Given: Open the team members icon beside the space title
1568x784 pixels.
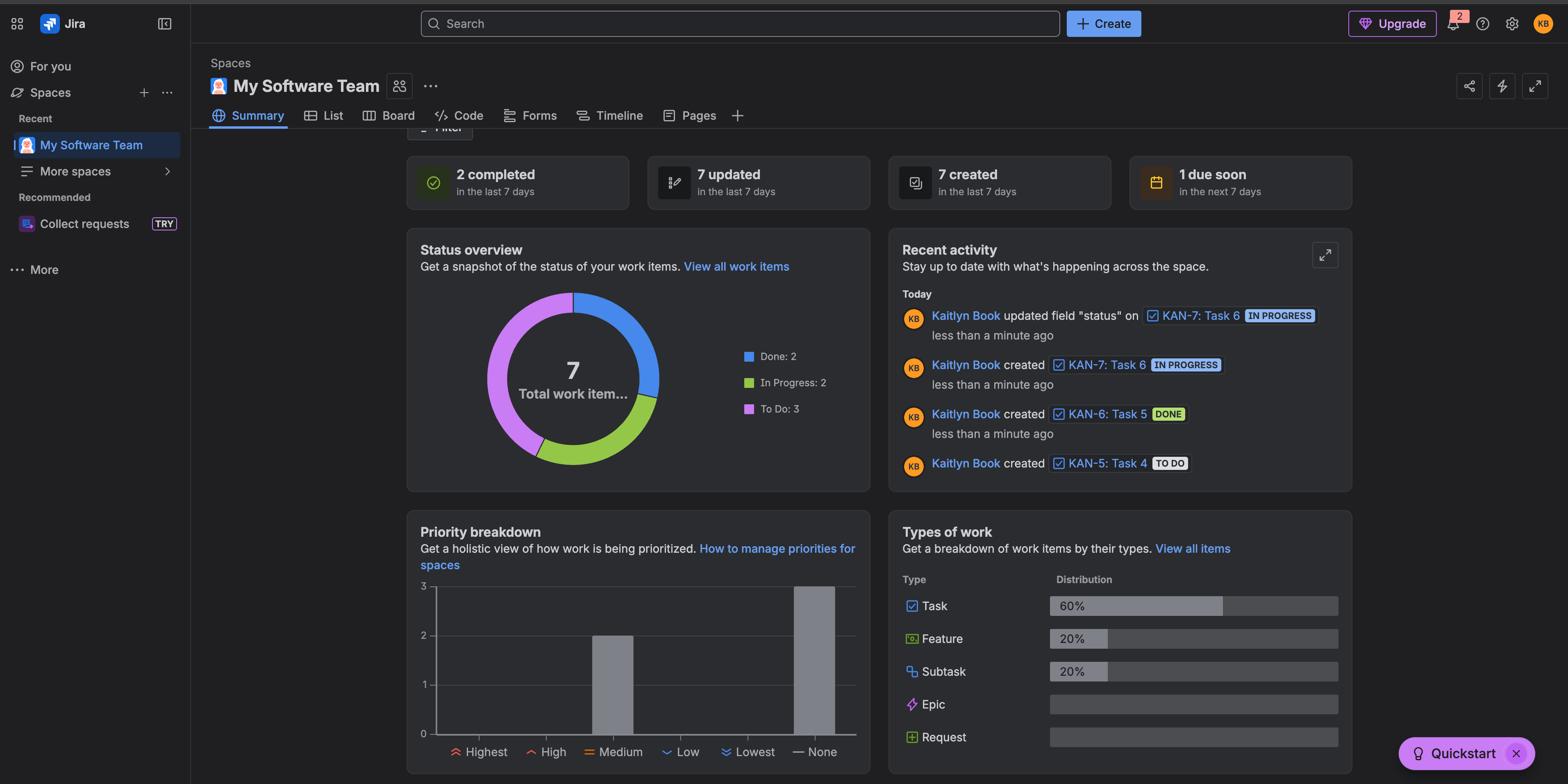Looking at the screenshot, I should [399, 86].
